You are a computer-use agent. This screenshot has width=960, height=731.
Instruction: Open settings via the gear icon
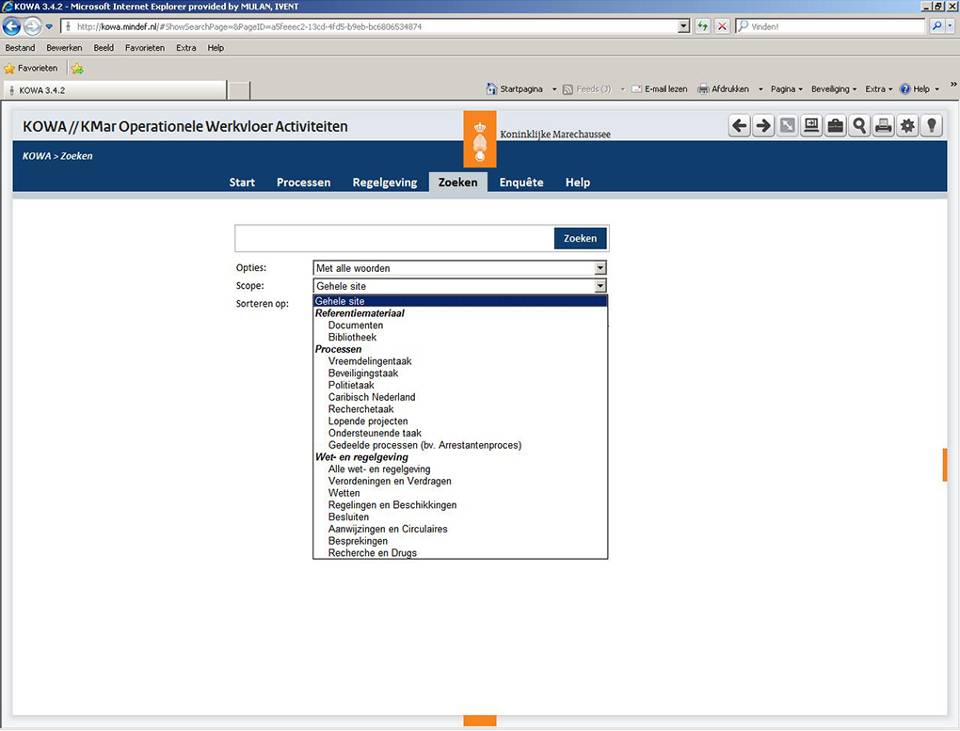coord(907,126)
